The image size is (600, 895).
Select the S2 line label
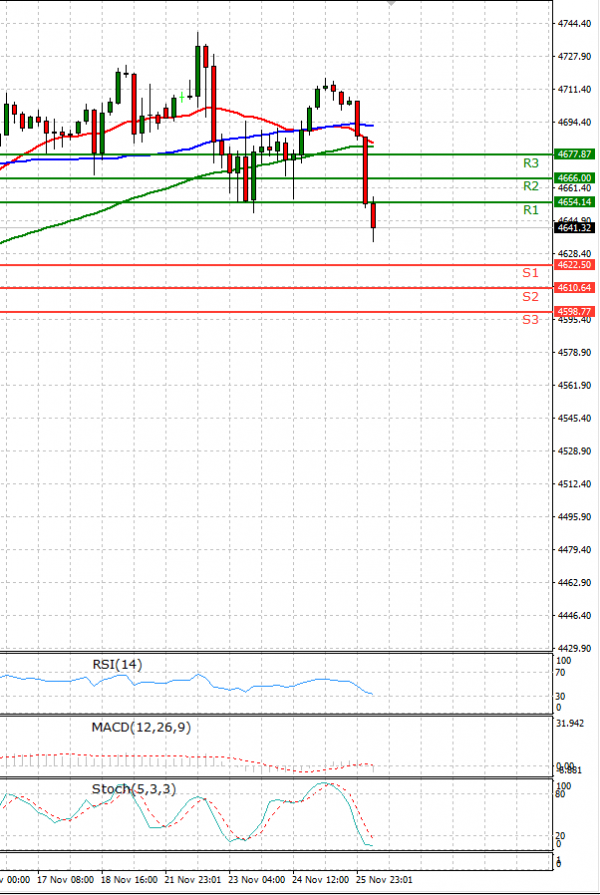point(530,297)
